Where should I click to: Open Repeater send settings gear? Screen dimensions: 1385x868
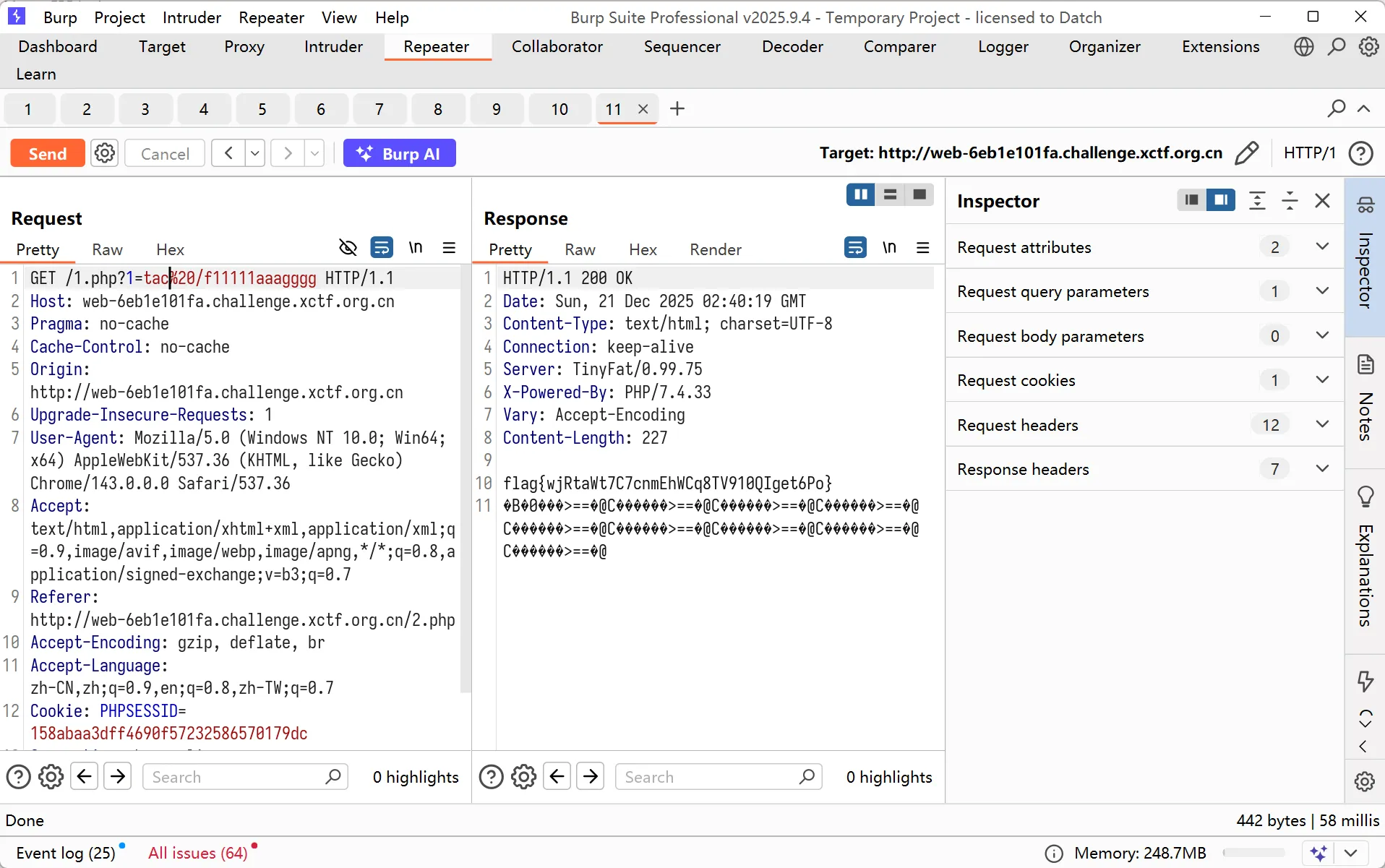pos(105,153)
